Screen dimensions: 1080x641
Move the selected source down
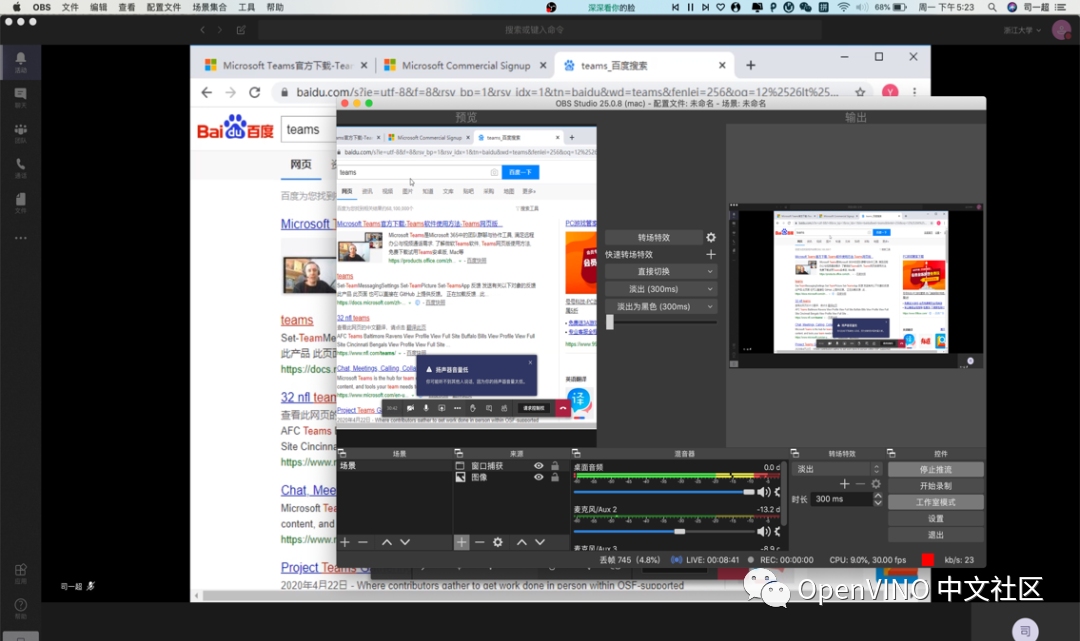coord(540,543)
